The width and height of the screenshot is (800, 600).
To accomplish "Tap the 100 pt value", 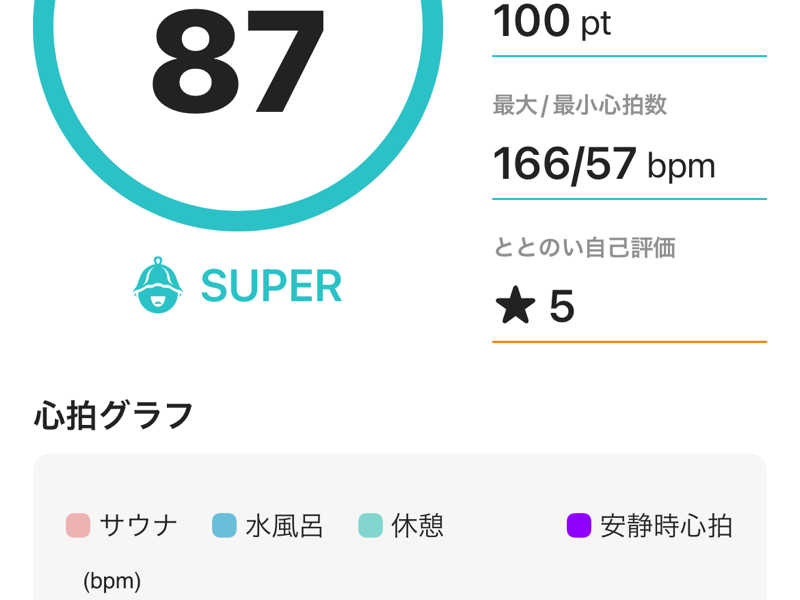I will (552, 21).
